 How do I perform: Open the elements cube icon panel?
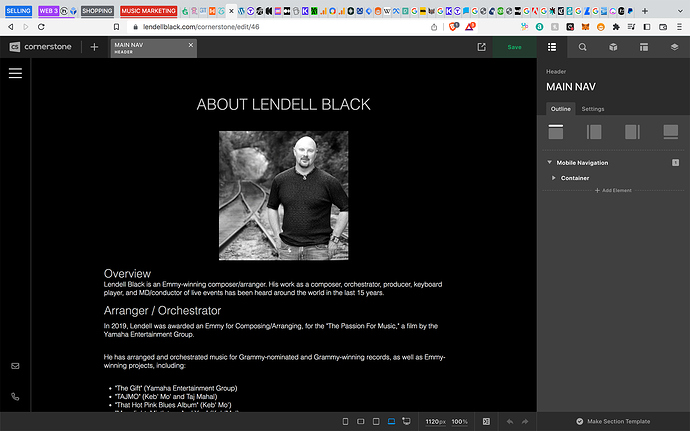tap(614, 47)
